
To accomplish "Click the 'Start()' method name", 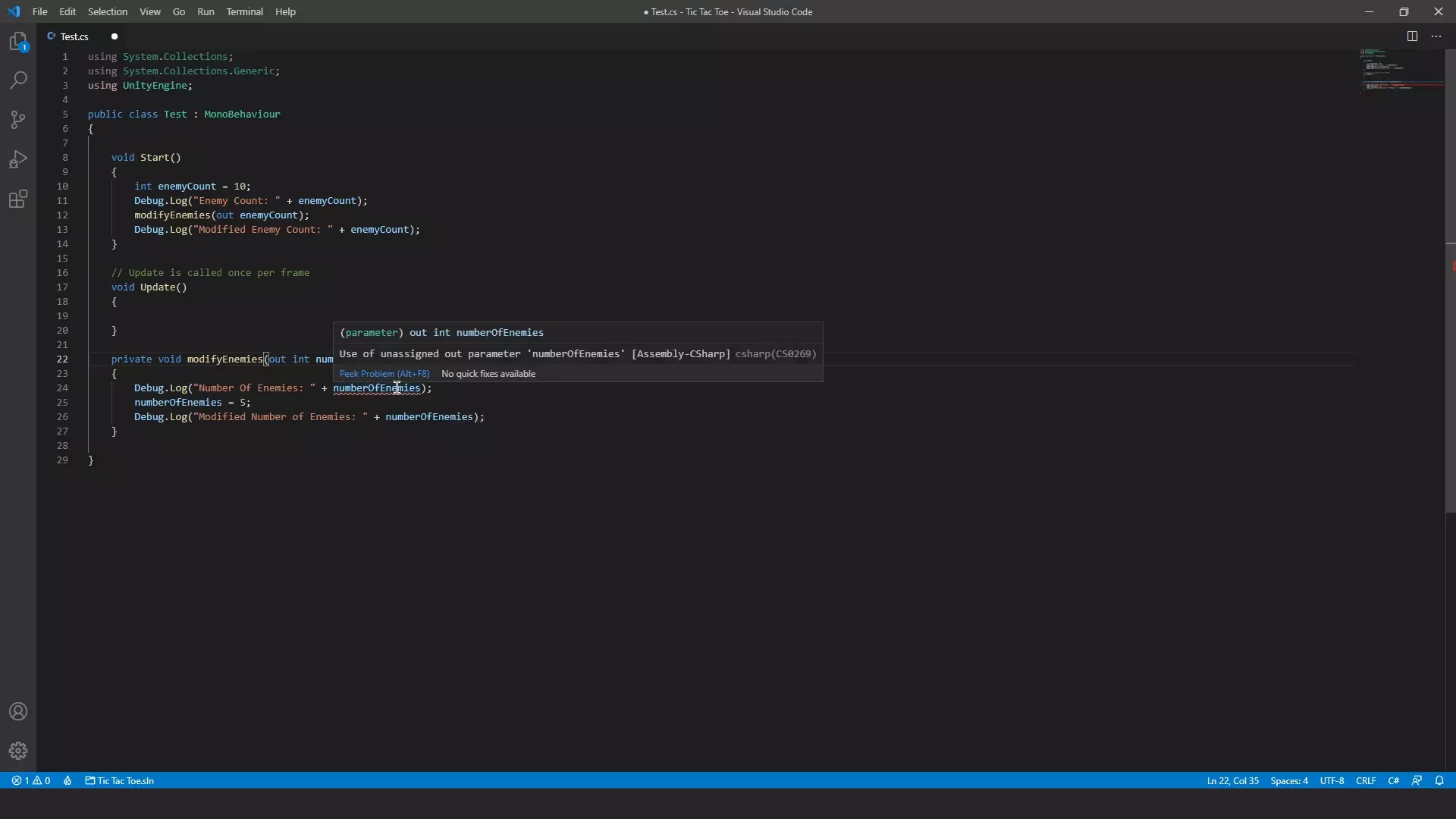I will click(161, 158).
